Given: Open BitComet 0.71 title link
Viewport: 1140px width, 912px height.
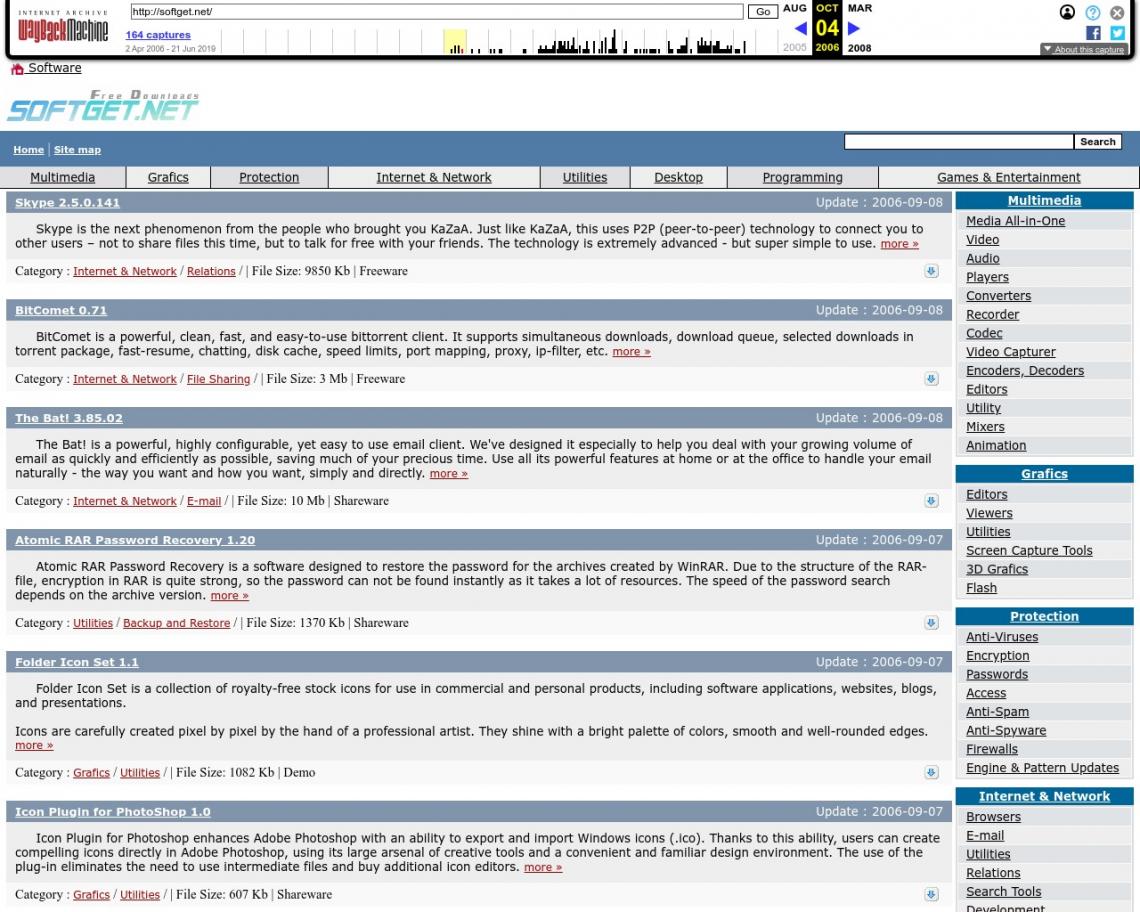Looking at the screenshot, I should [61, 311].
